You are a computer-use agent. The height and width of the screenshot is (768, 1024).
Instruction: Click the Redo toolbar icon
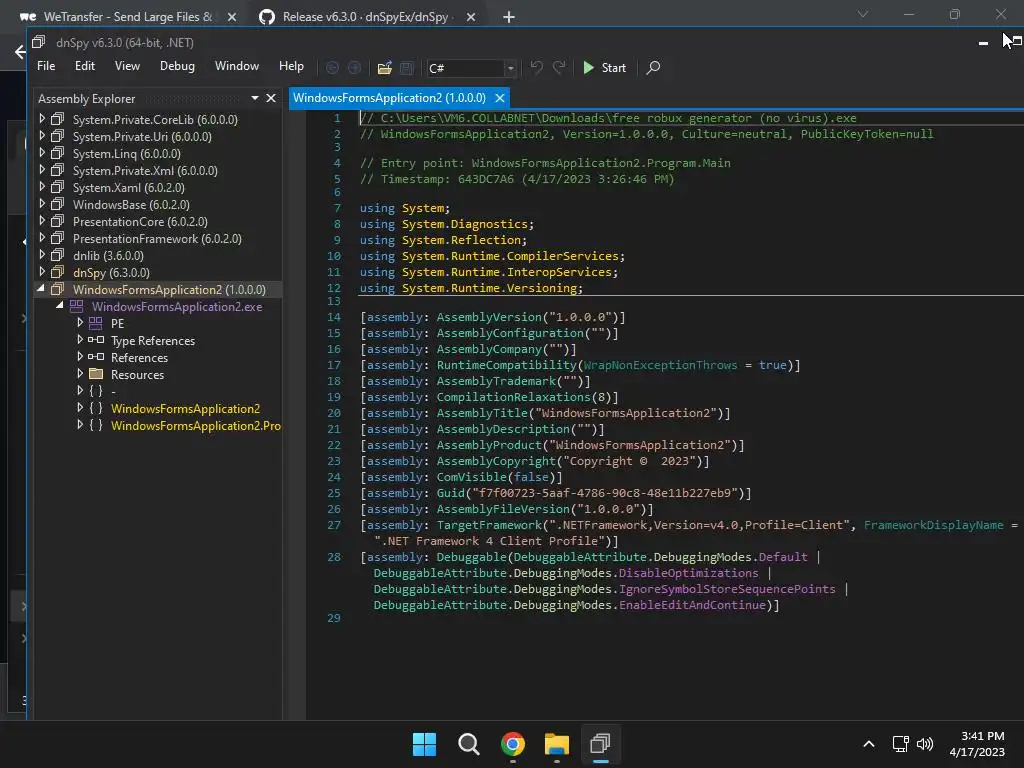pyautogui.click(x=559, y=67)
